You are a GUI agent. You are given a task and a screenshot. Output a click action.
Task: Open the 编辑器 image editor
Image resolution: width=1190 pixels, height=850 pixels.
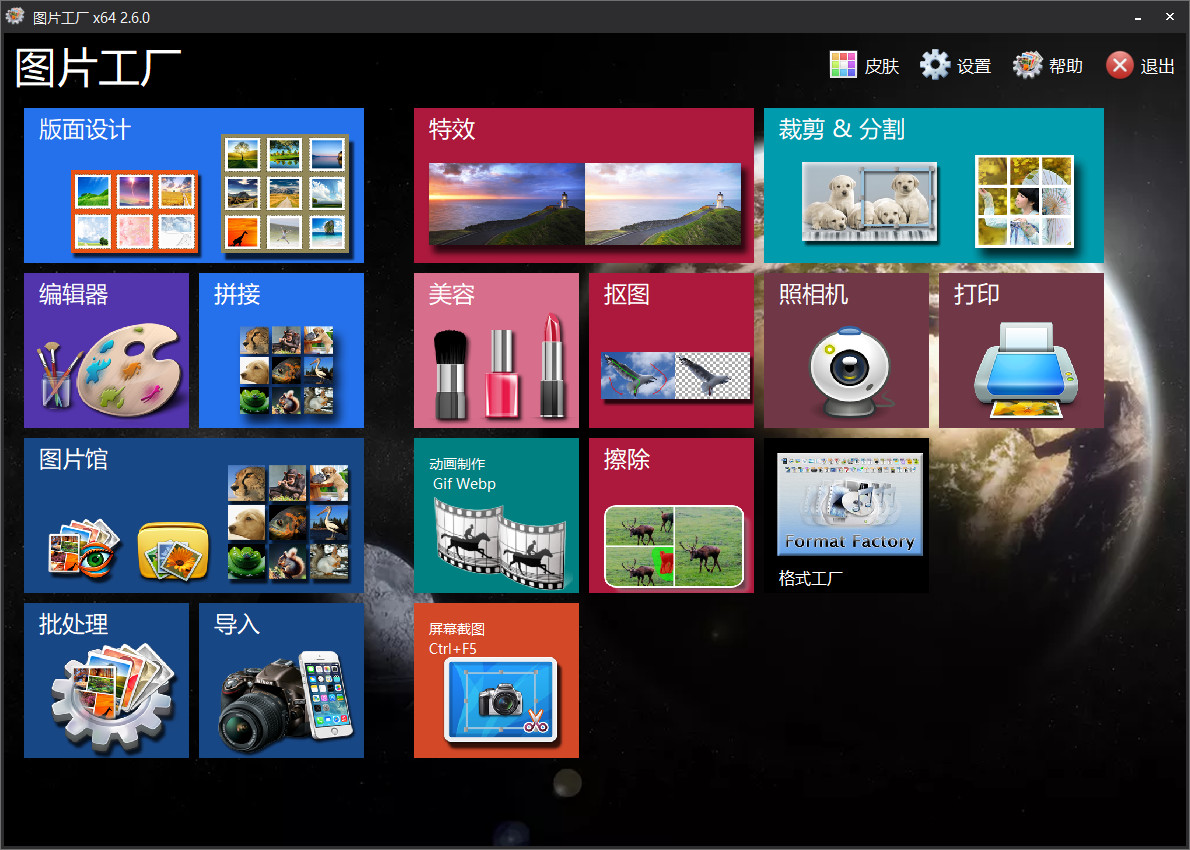[x=106, y=350]
